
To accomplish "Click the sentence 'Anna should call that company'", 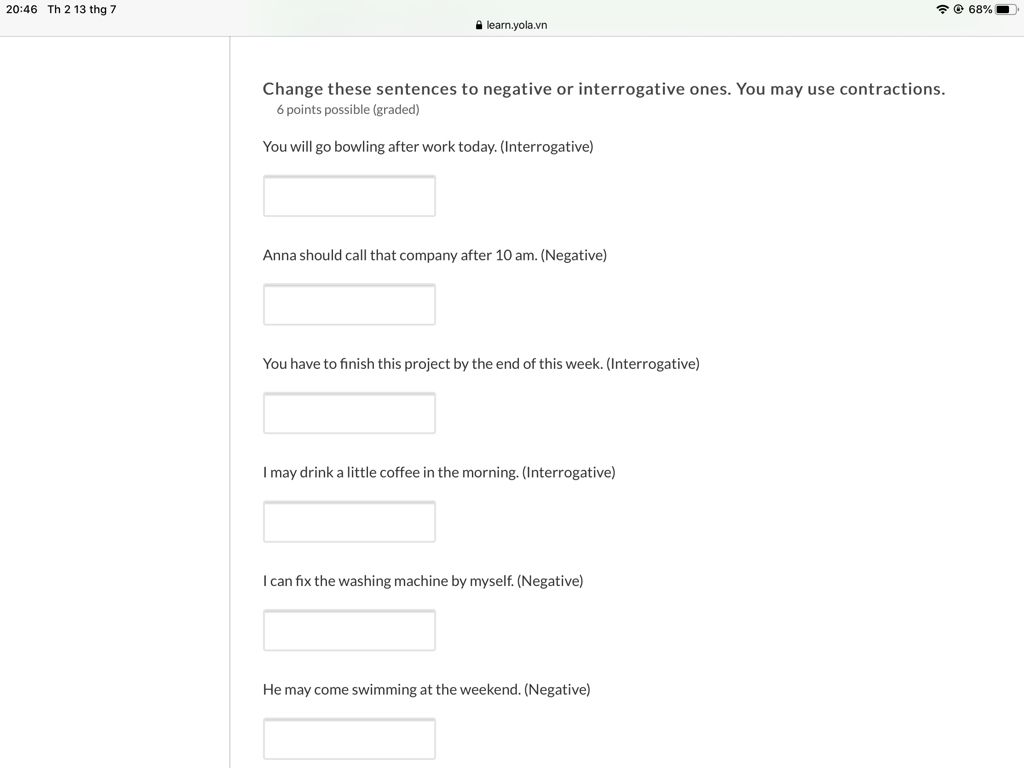I will point(400,255).
